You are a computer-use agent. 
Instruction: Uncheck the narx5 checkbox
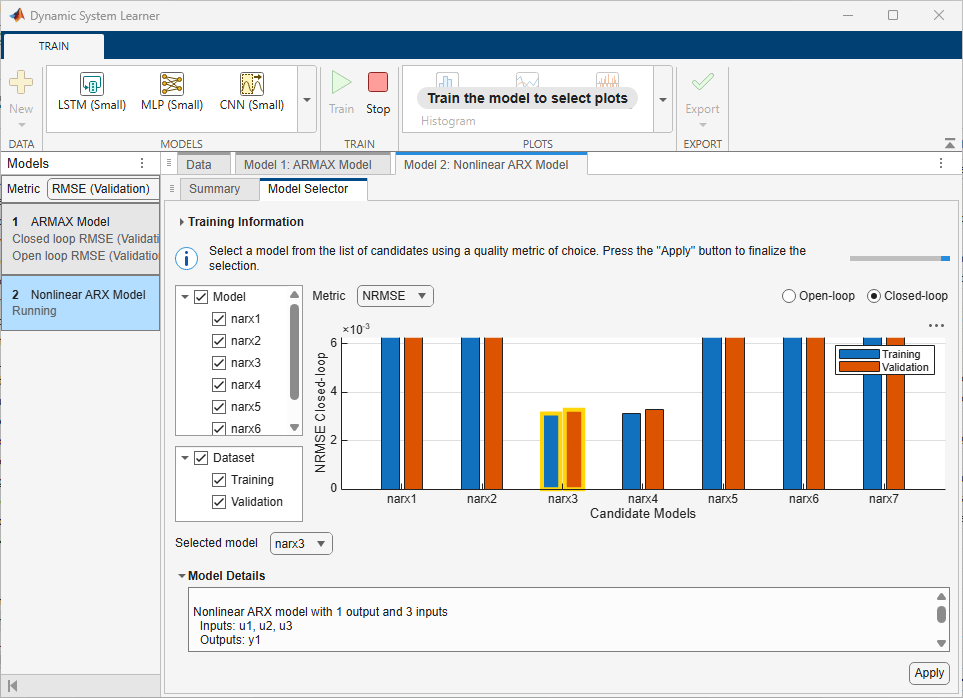219,407
